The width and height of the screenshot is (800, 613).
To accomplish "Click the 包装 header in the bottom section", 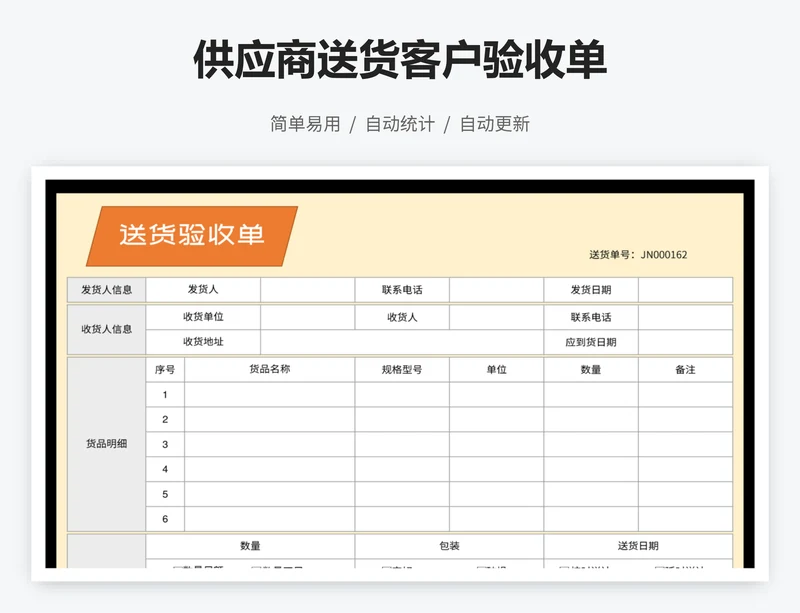I will 449,546.
